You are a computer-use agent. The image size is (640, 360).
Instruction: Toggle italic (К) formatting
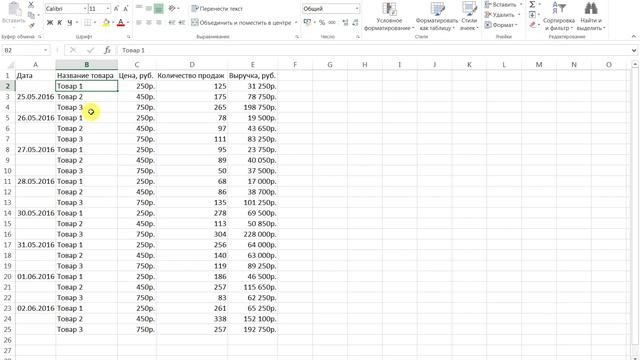60,22
